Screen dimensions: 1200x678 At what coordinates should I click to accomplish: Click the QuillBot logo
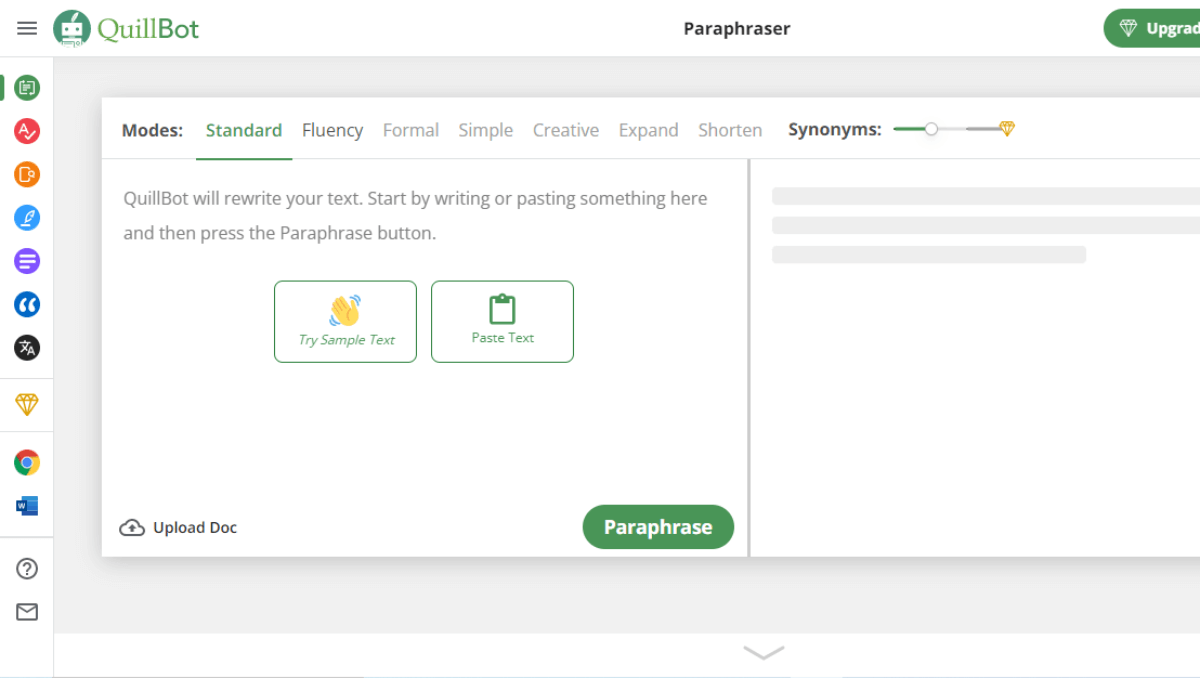[127, 28]
